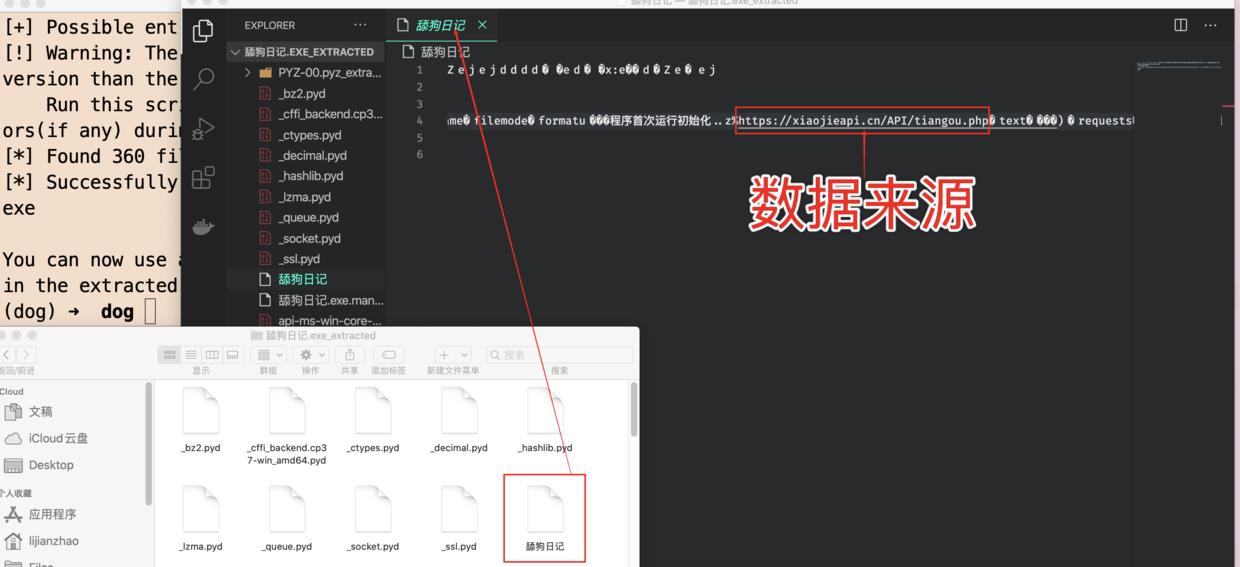1240x567 pixels.
Task: Split the VS Code editor right
Action: point(1181,25)
